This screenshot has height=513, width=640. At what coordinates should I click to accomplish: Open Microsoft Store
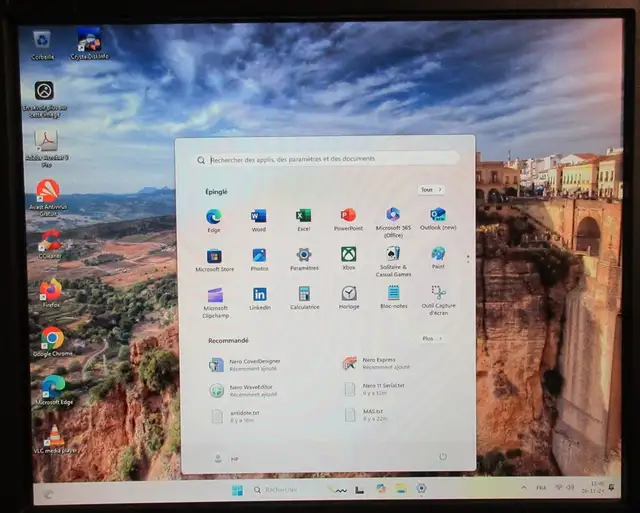[214, 261]
